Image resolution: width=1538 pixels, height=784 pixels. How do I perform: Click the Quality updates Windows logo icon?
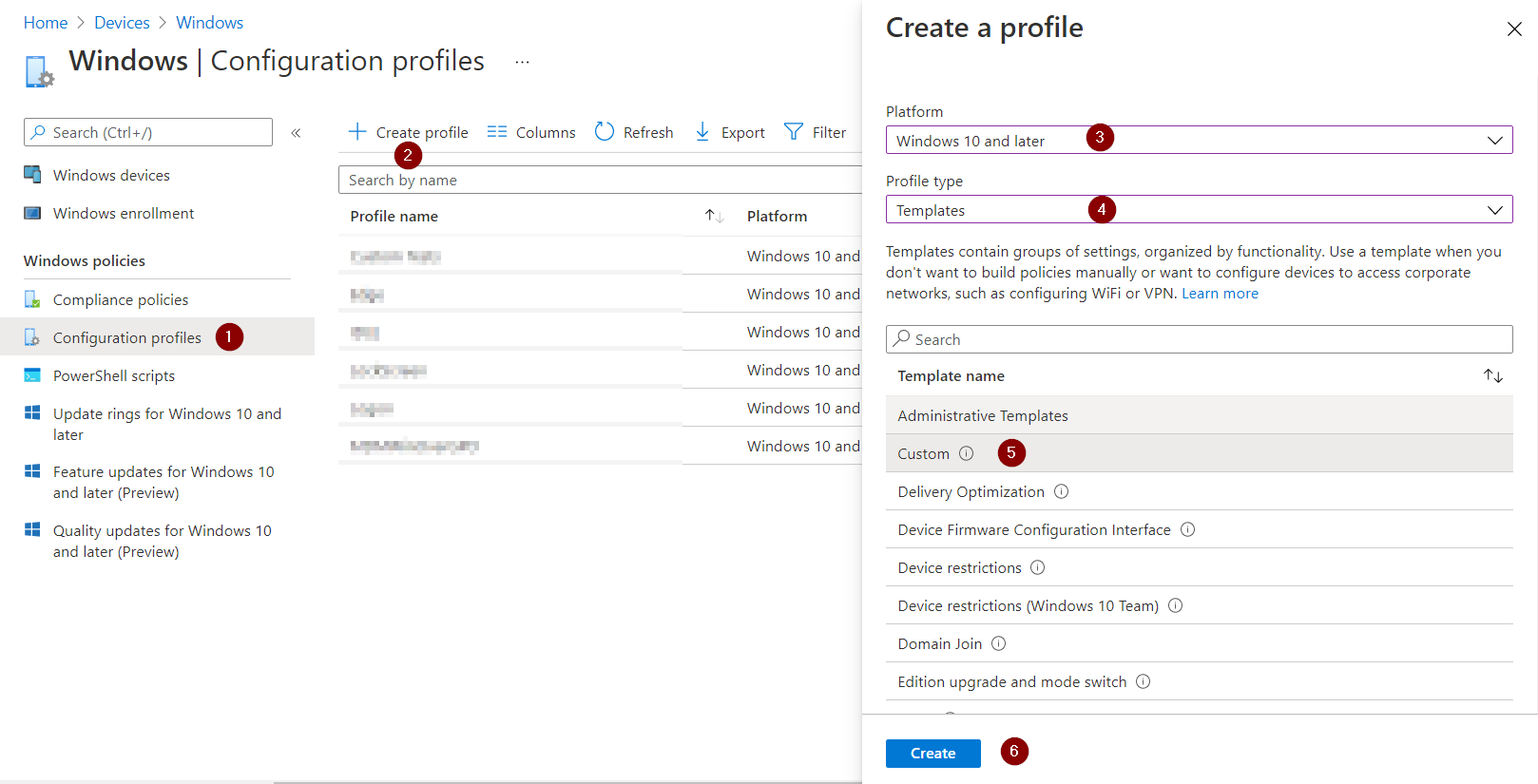32,529
